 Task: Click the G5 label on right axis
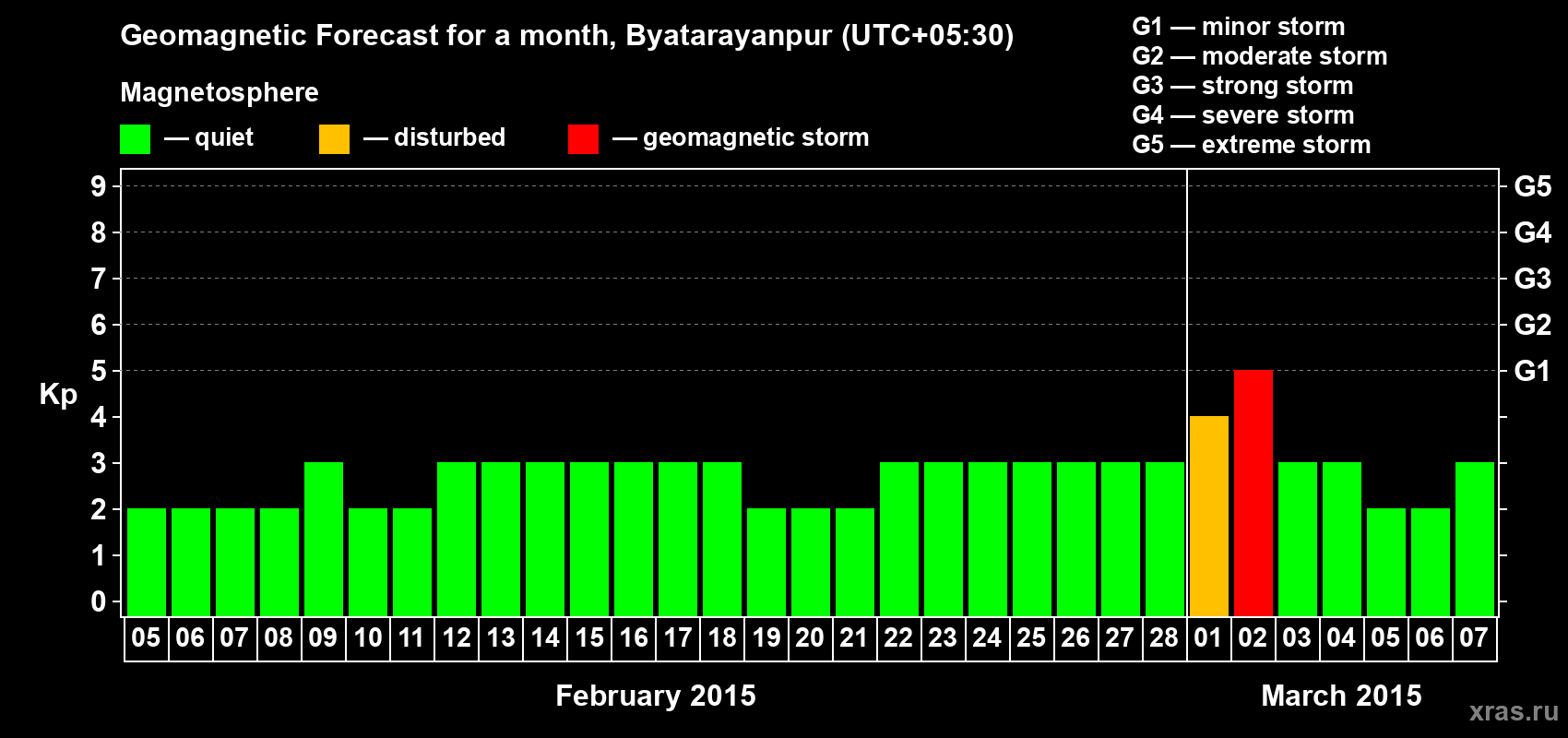coord(1532,186)
